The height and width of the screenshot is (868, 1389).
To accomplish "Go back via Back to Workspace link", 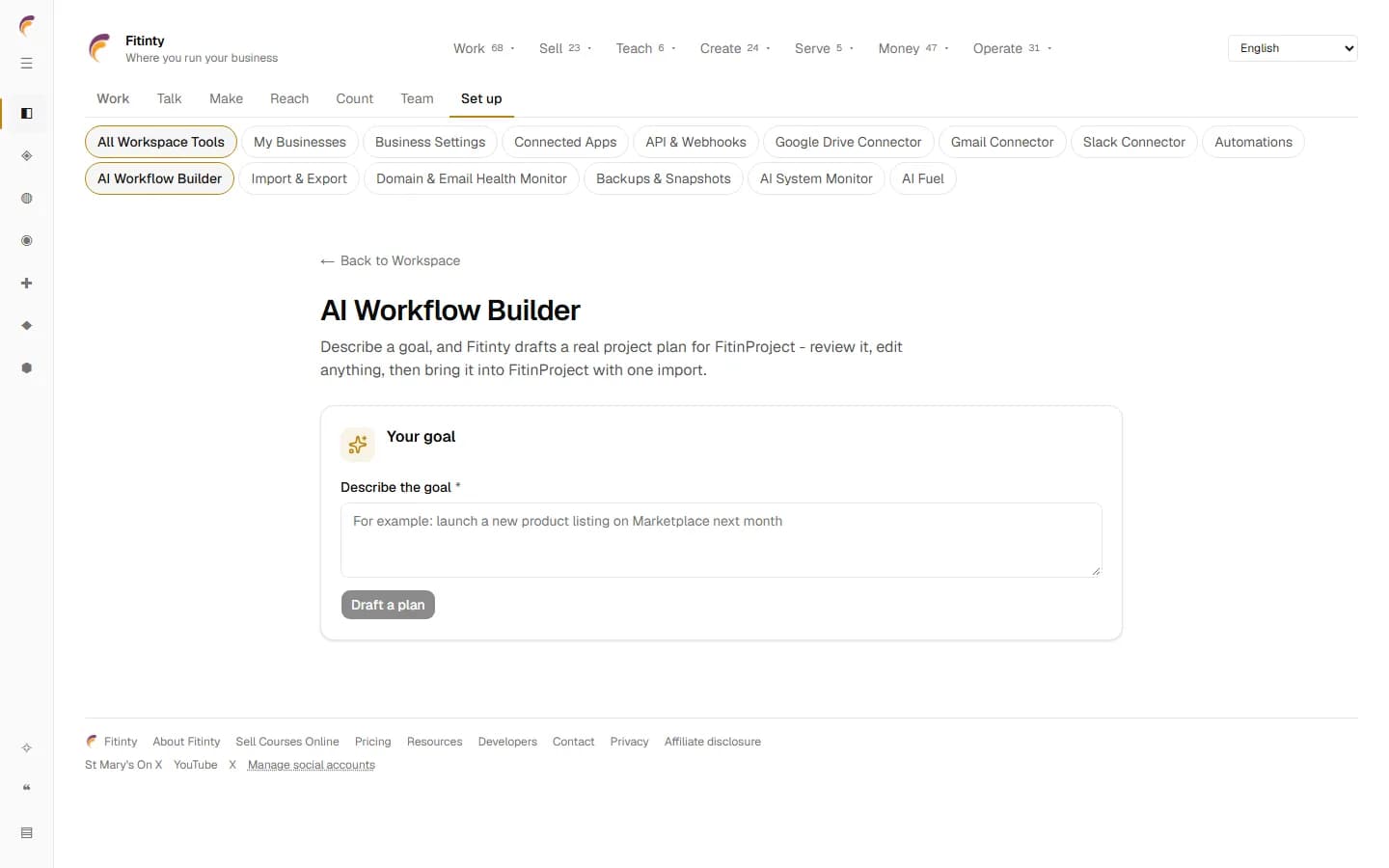I will click(x=391, y=260).
